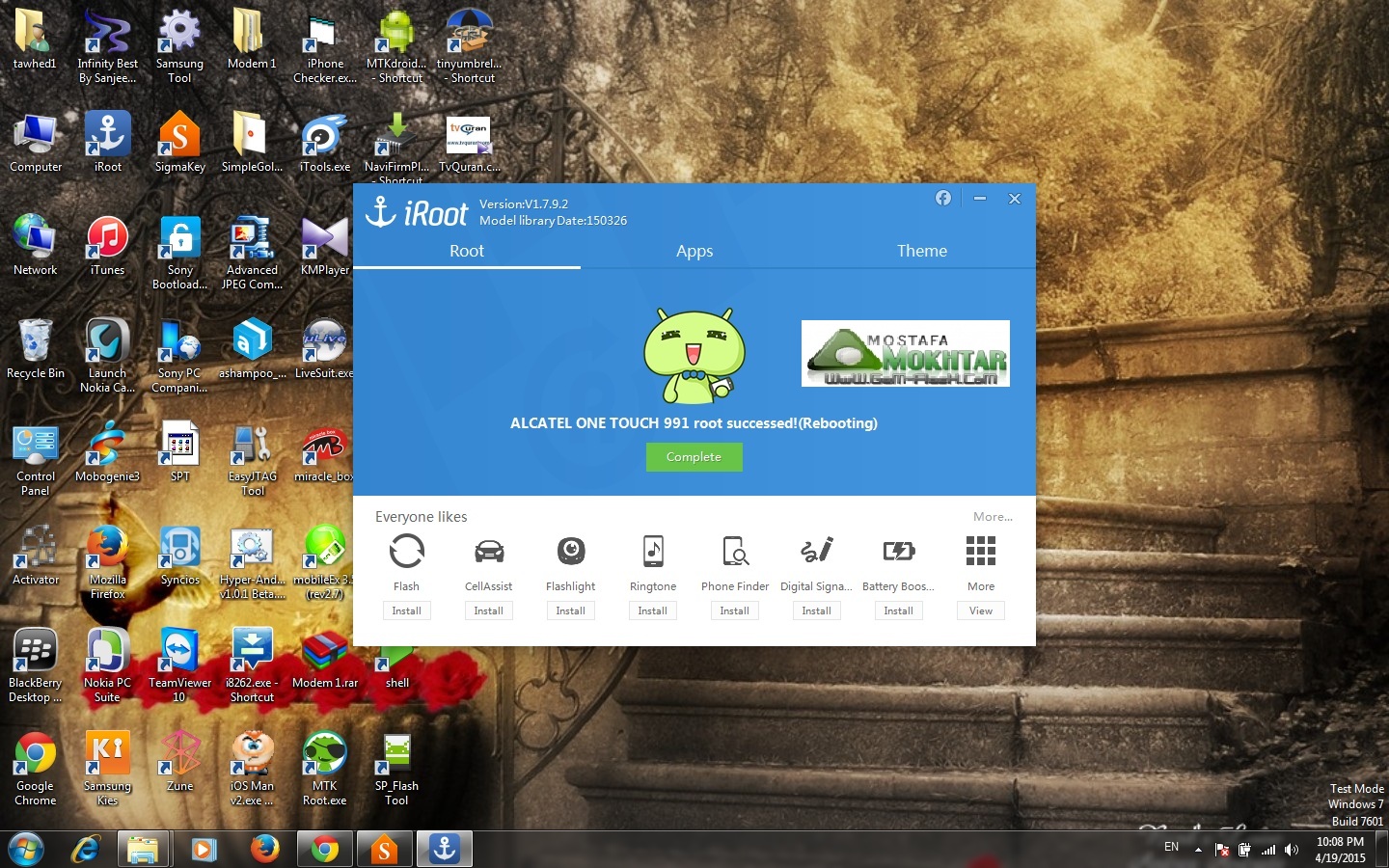Select the Modem 1.rar archive icon
Screen dimensions: 1389x868
[325, 658]
